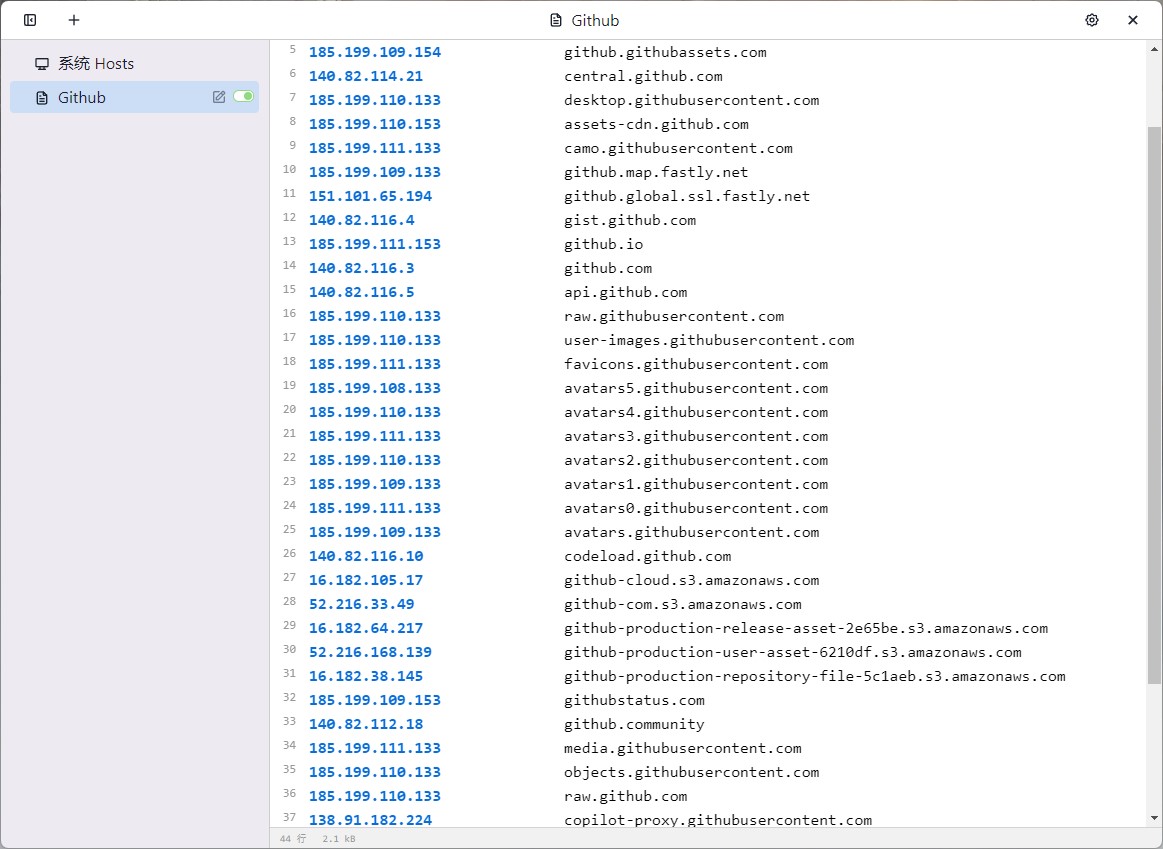The width and height of the screenshot is (1163, 849).
Task: Click hostname desktop.githubusercontent.com
Action: coord(691,100)
